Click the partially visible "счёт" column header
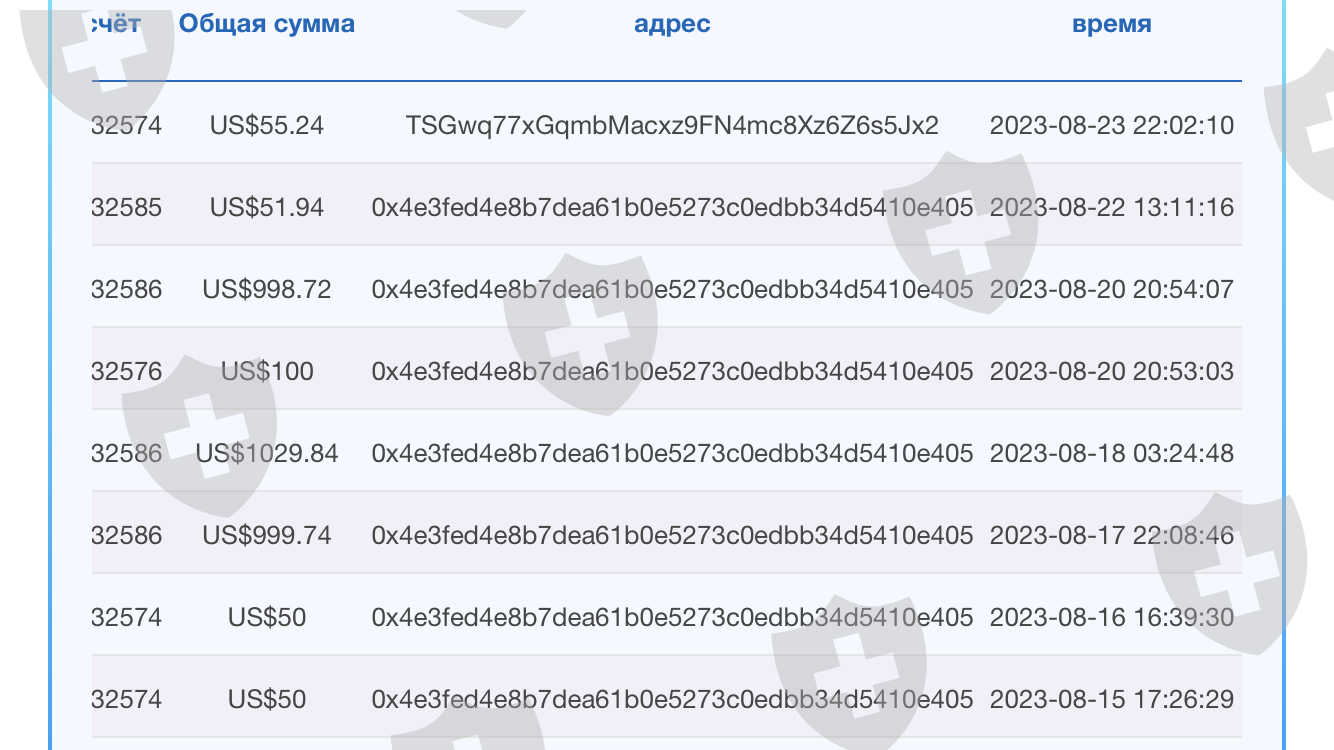 pyautogui.click(x=116, y=24)
